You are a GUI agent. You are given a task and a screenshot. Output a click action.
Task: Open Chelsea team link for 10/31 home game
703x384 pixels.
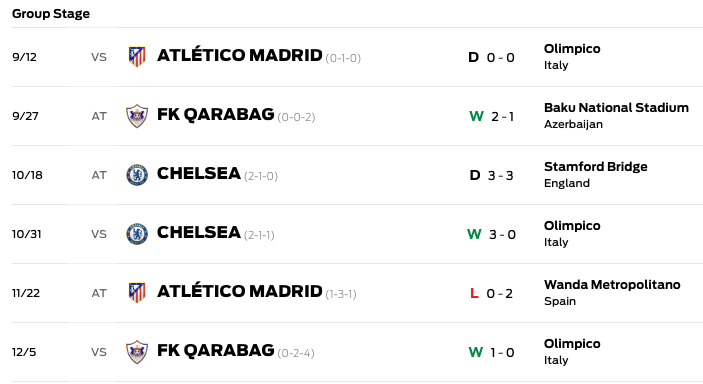point(199,233)
